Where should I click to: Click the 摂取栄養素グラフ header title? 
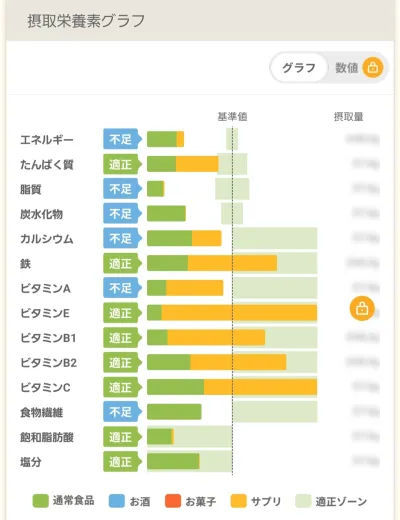tap(86, 21)
